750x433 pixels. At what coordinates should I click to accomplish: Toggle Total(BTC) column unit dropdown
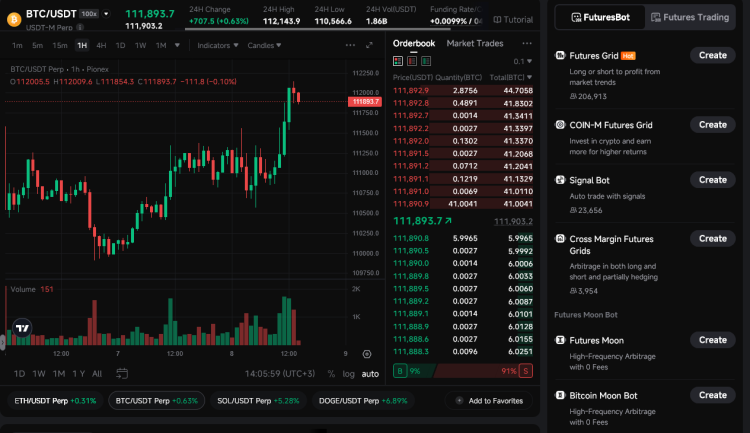[511, 77]
